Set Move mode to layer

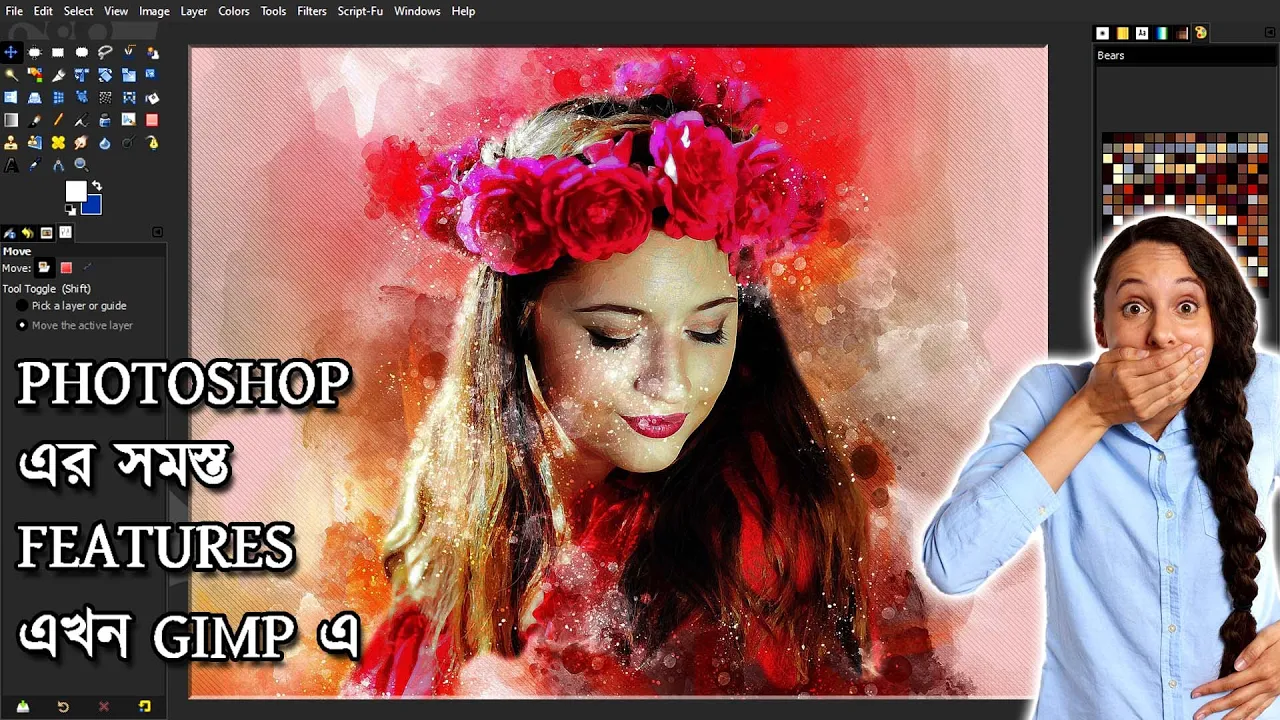pos(44,267)
